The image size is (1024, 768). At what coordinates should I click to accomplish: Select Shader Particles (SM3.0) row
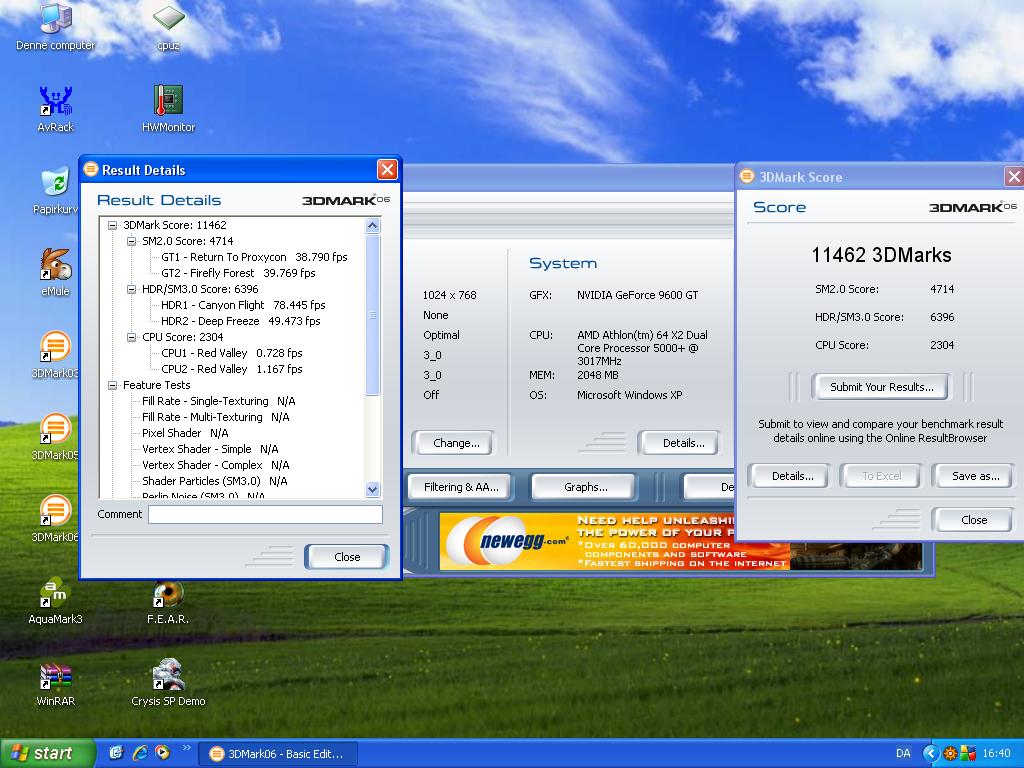(214, 481)
